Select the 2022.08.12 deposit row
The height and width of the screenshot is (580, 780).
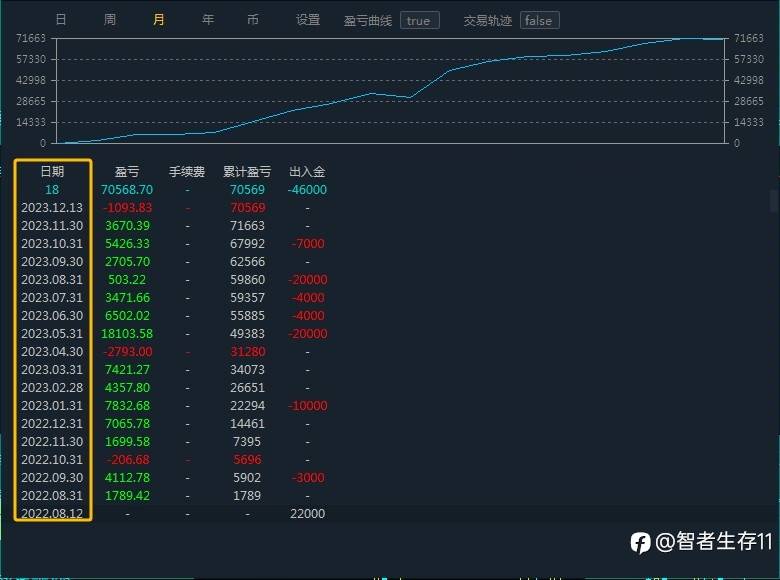click(174, 513)
